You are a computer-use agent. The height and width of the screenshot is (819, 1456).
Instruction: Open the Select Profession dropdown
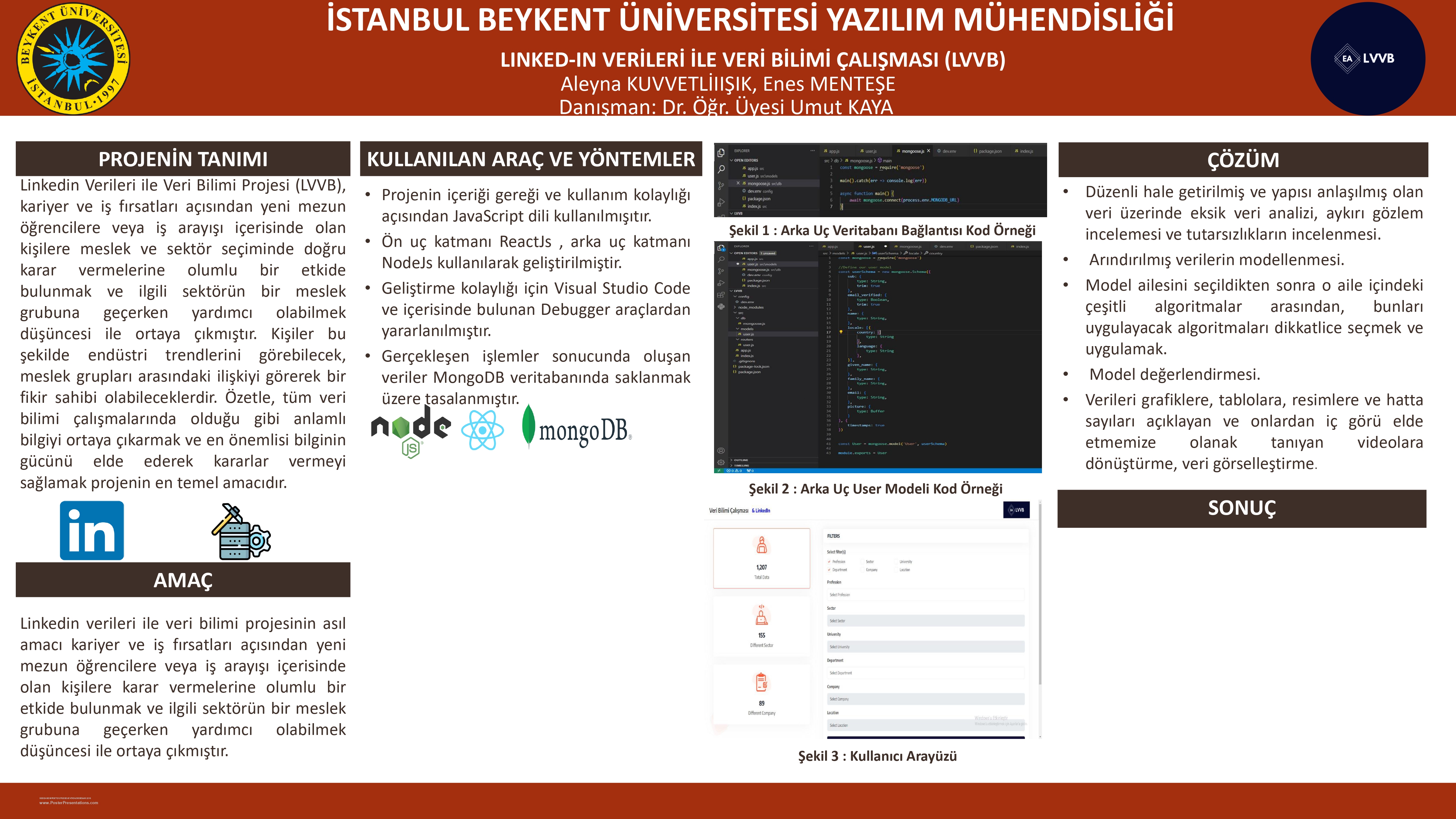pyautogui.click(x=926, y=595)
